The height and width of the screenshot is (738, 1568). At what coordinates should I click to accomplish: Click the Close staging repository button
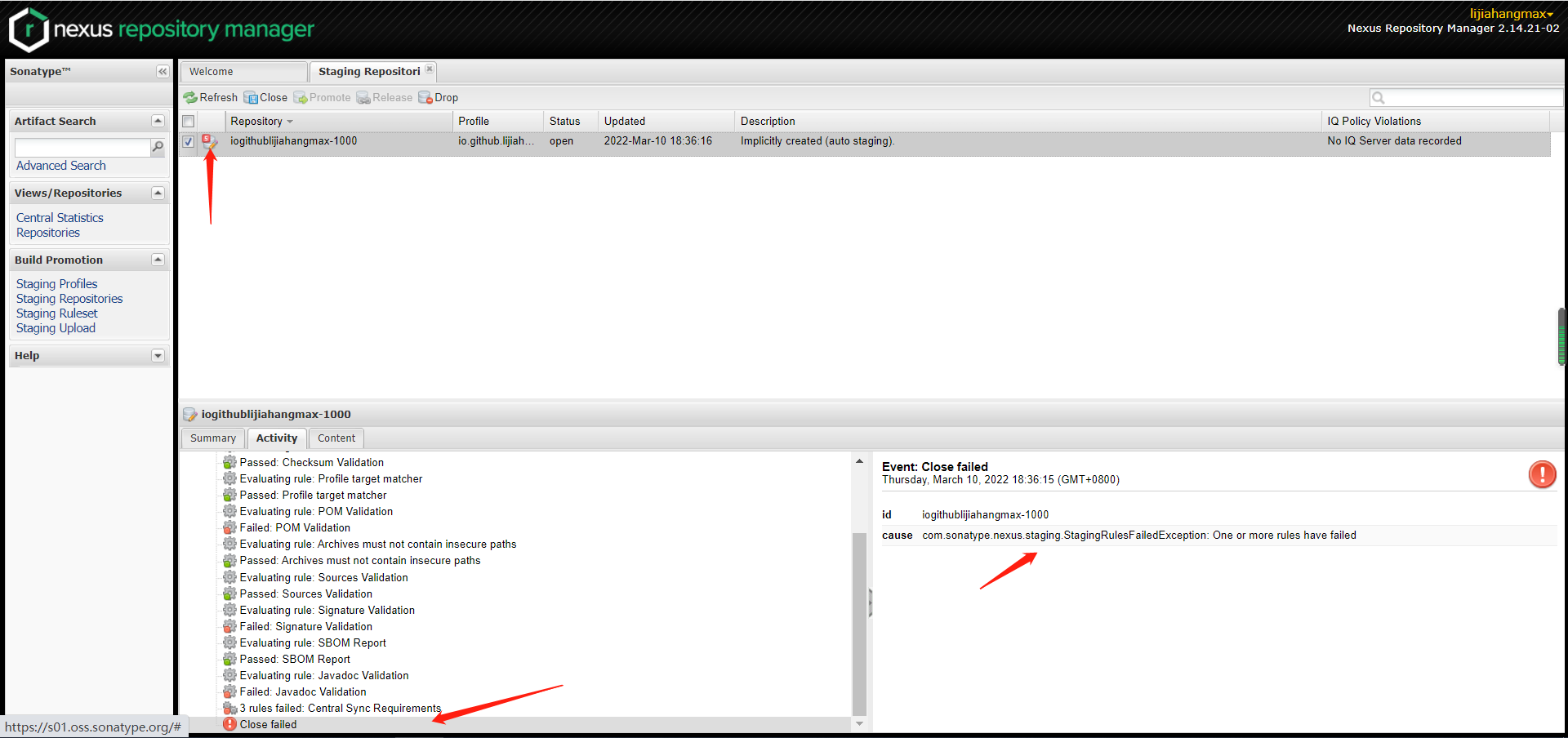click(265, 97)
